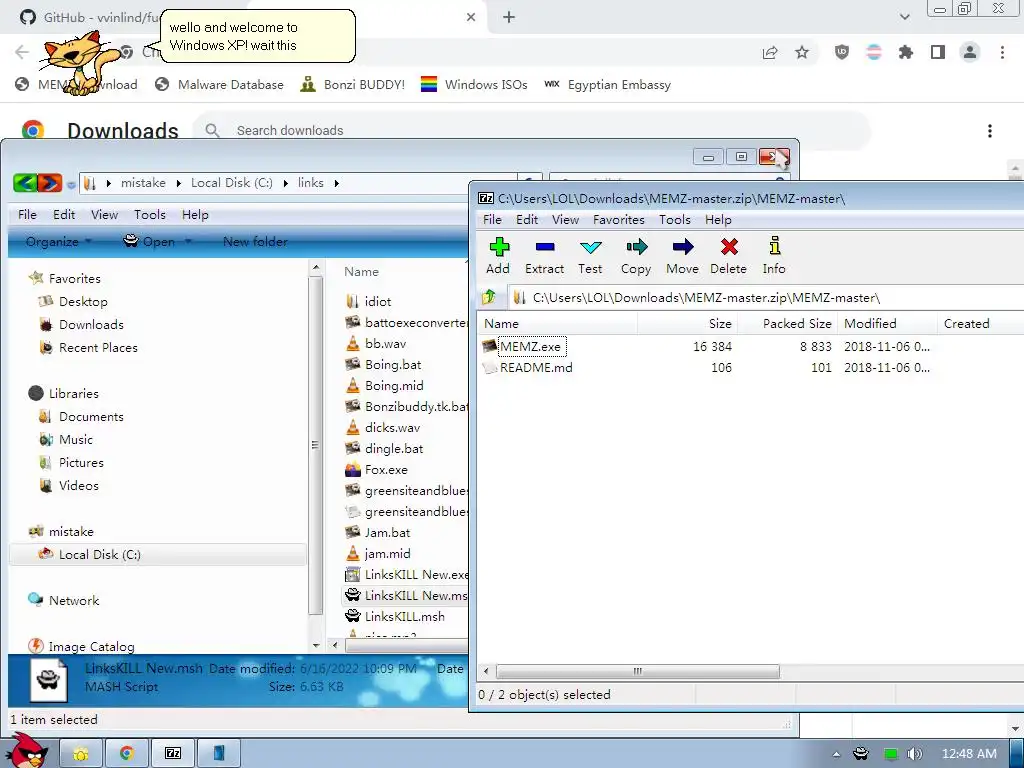Select README.md in the archive list

(x=536, y=368)
